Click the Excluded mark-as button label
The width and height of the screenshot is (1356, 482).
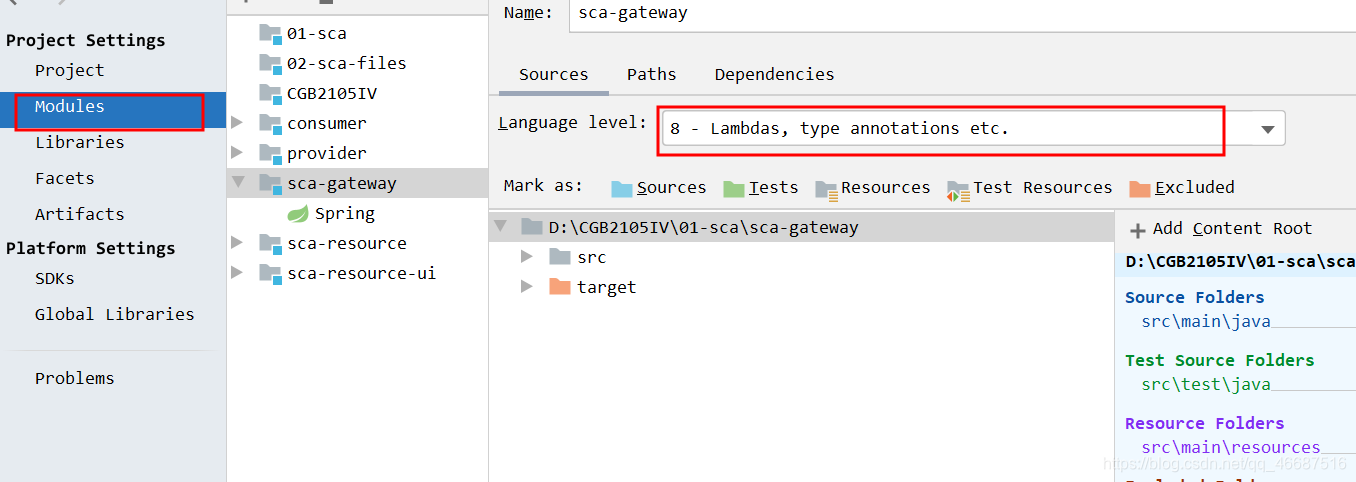(1195, 187)
